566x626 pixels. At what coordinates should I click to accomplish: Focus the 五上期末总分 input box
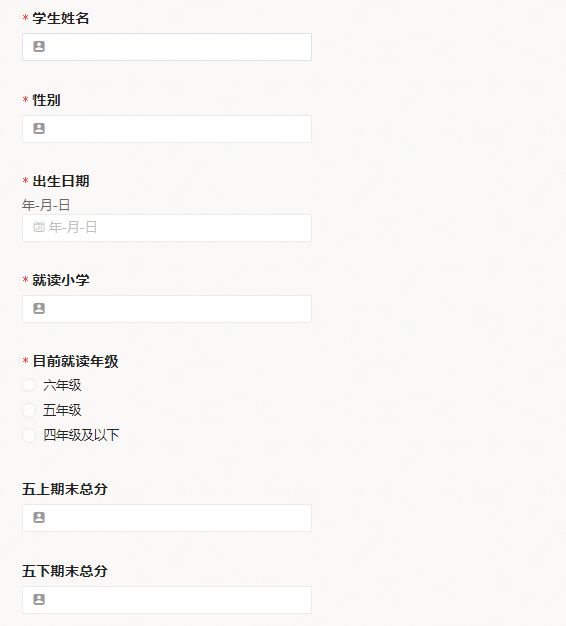click(167, 518)
